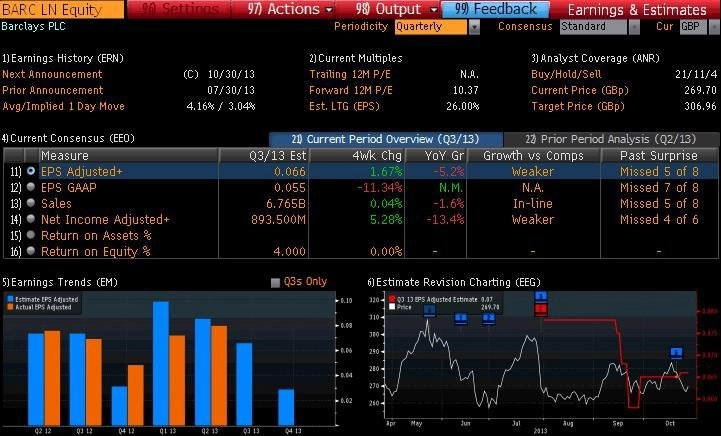The image size is (721, 436).
Task: Click Missed 4 of 6 past surprise
Action: [x=659, y=219]
